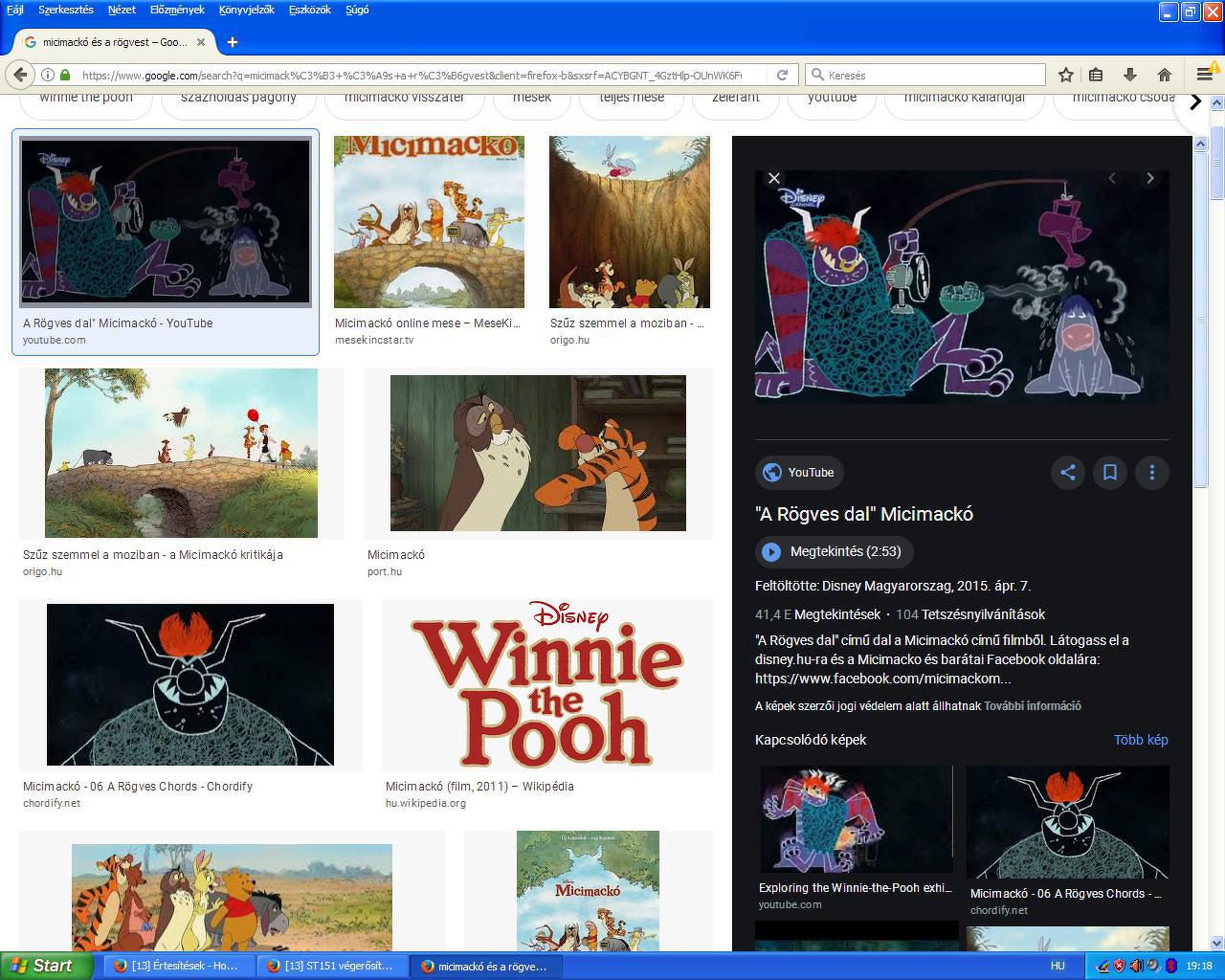Play the video via Megtekintés (2:53)
The height and width of the screenshot is (980, 1225).
834,551
